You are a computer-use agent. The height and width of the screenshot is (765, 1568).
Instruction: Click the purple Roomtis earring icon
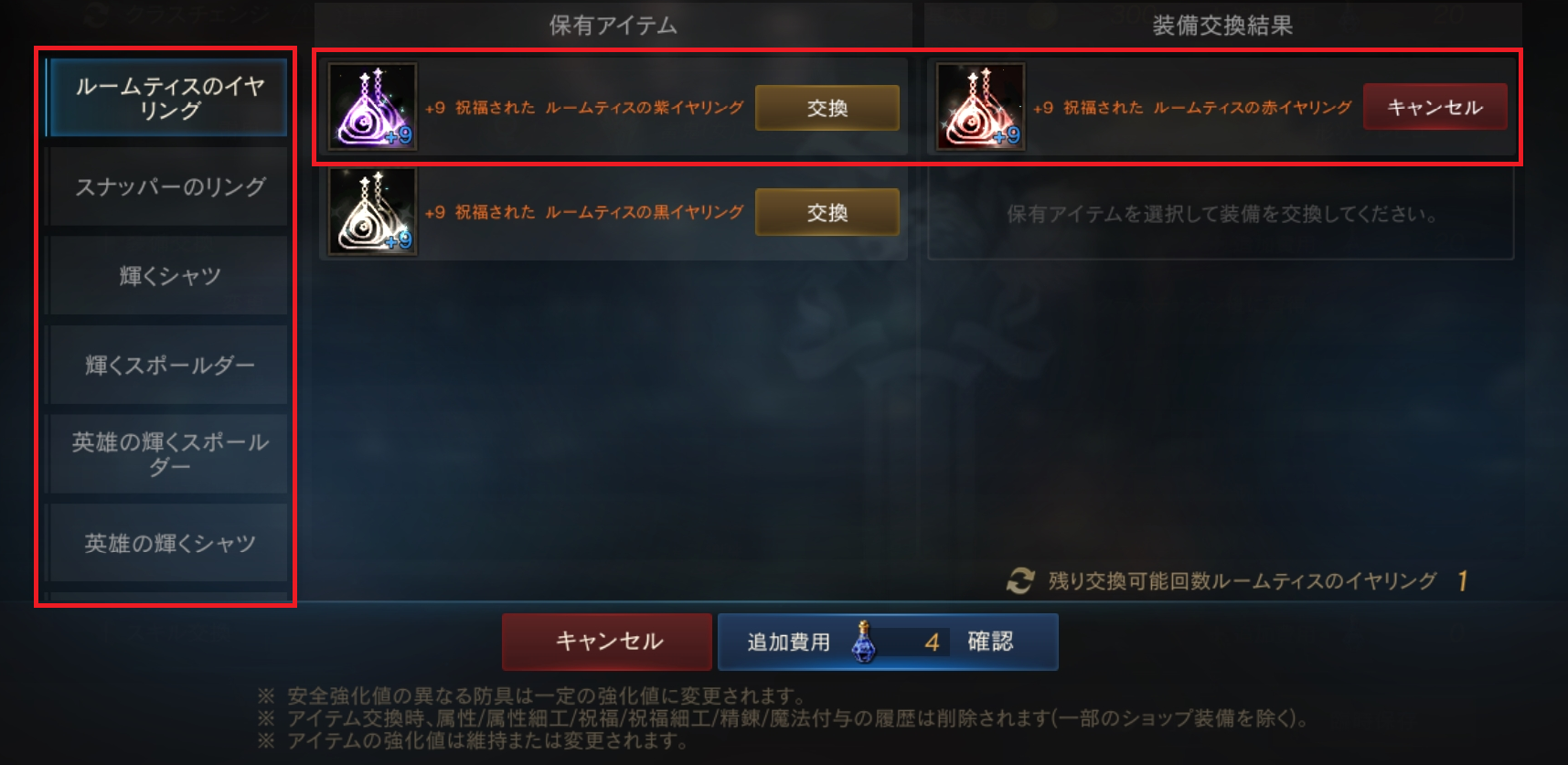[372, 106]
